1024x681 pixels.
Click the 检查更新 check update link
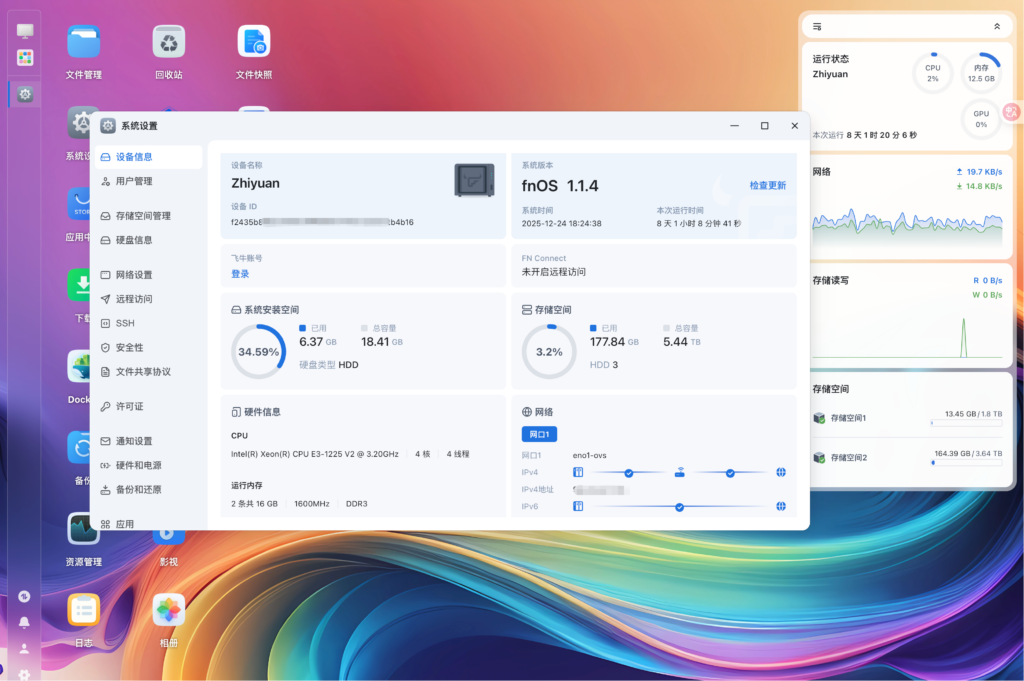[767, 186]
